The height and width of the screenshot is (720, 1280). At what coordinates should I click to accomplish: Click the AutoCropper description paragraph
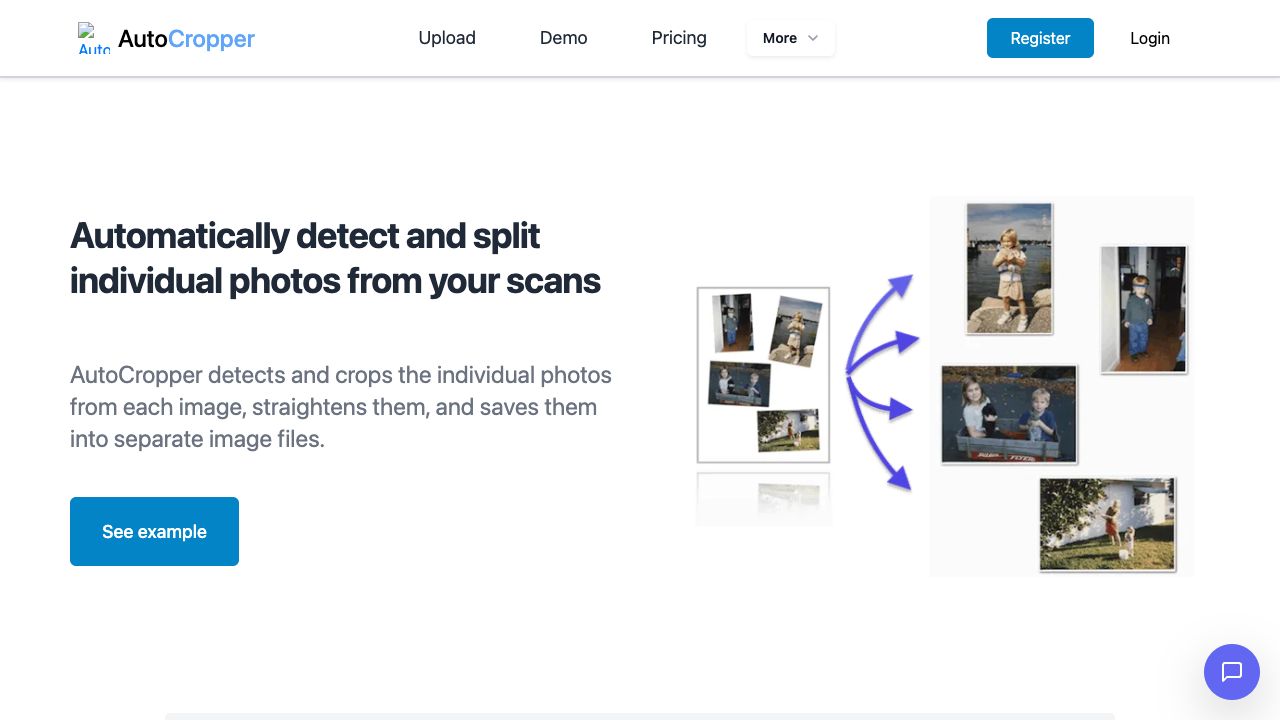pos(341,407)
